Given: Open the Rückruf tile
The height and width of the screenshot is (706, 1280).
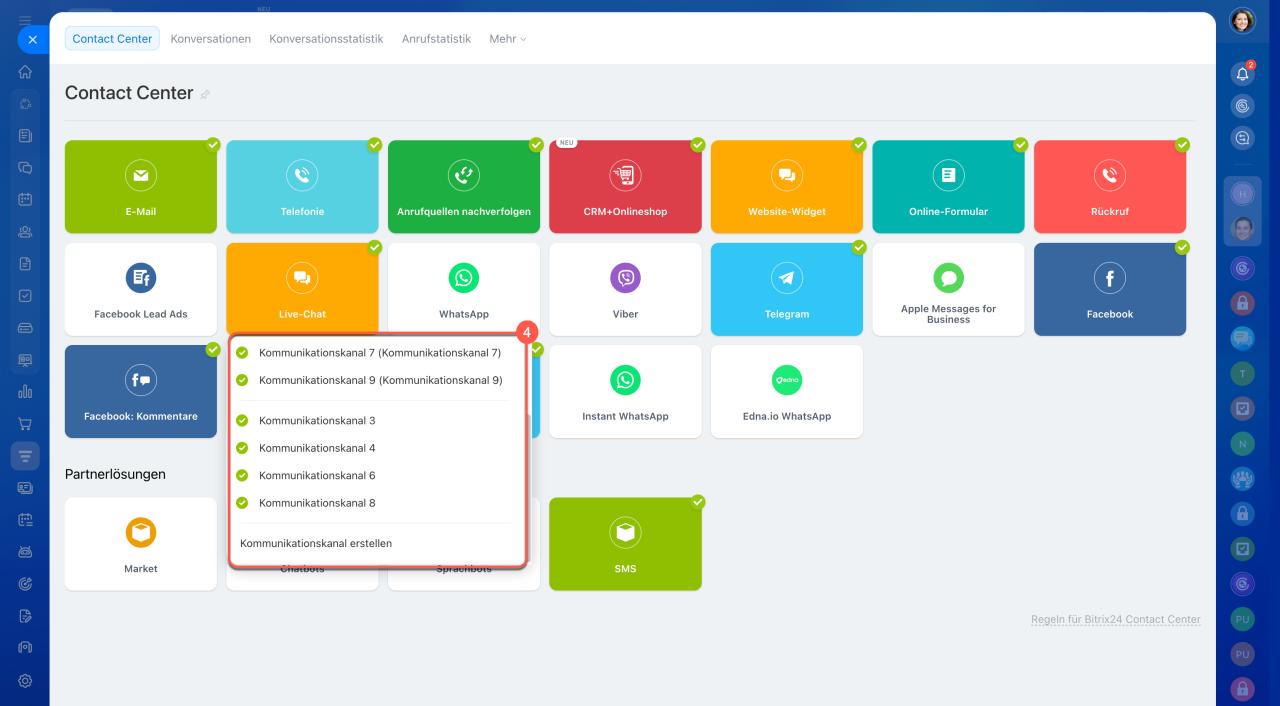Looking at the screenshot, I should (1110, 187).
